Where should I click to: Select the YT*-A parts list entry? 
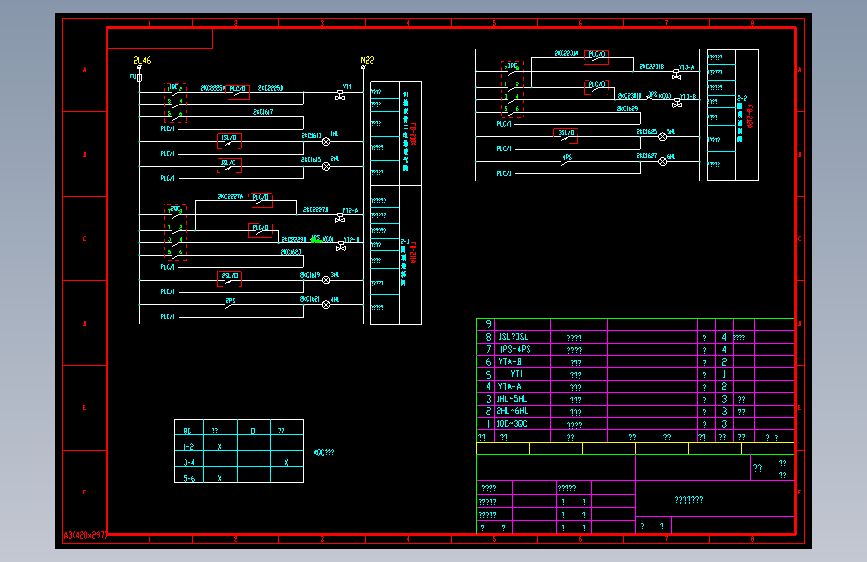coord(509,387)
